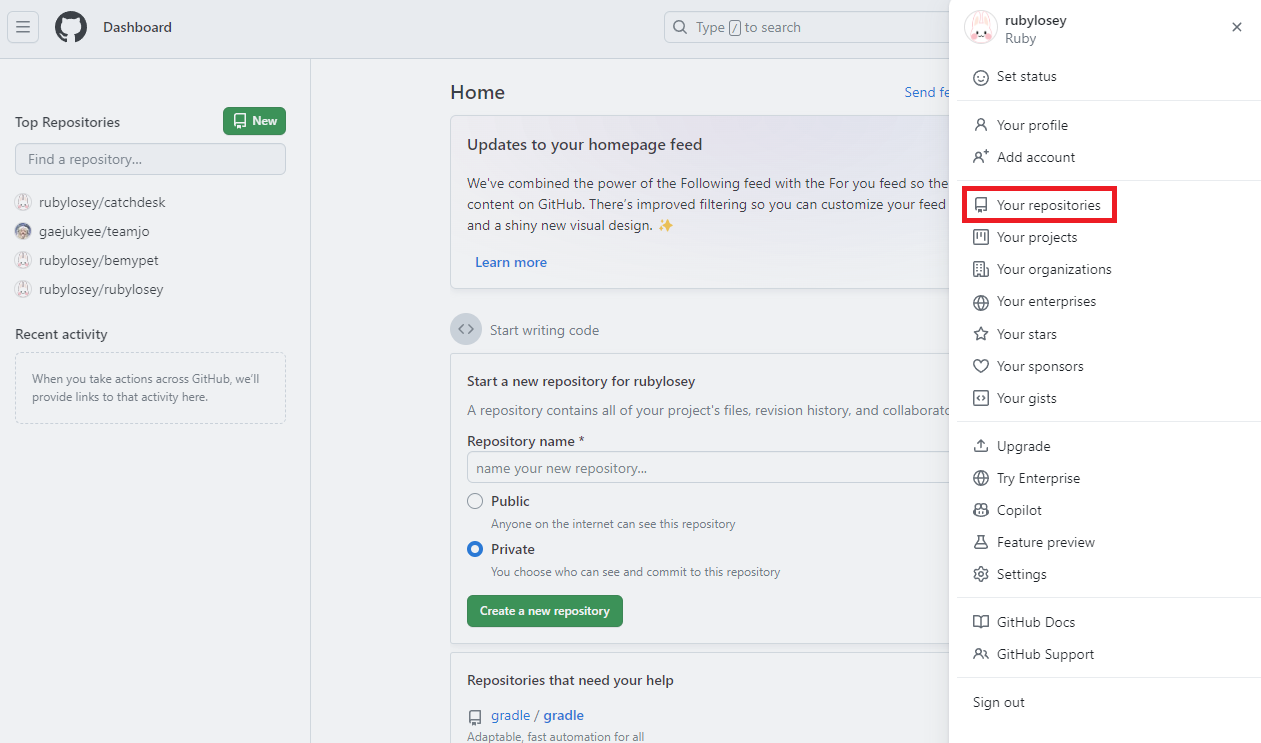Click the Copilot icon

(x=981, y=510)
